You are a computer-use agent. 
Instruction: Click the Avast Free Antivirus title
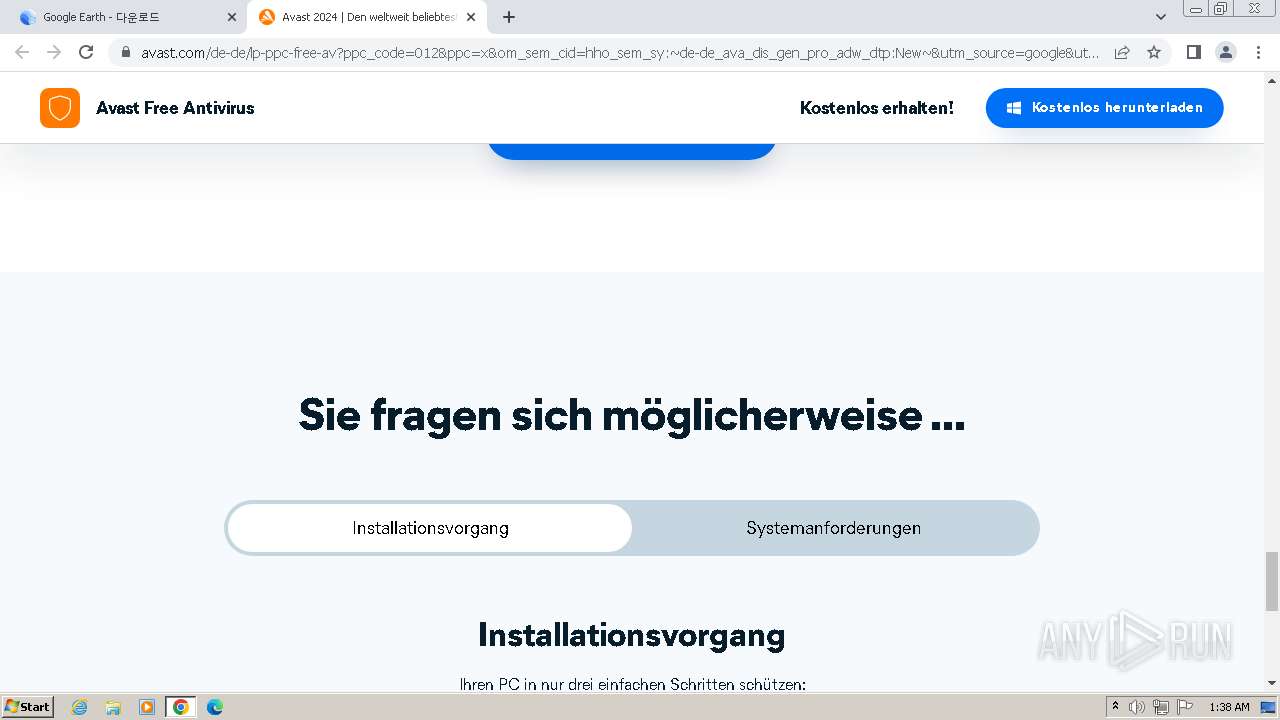click(x=175, y=108)
